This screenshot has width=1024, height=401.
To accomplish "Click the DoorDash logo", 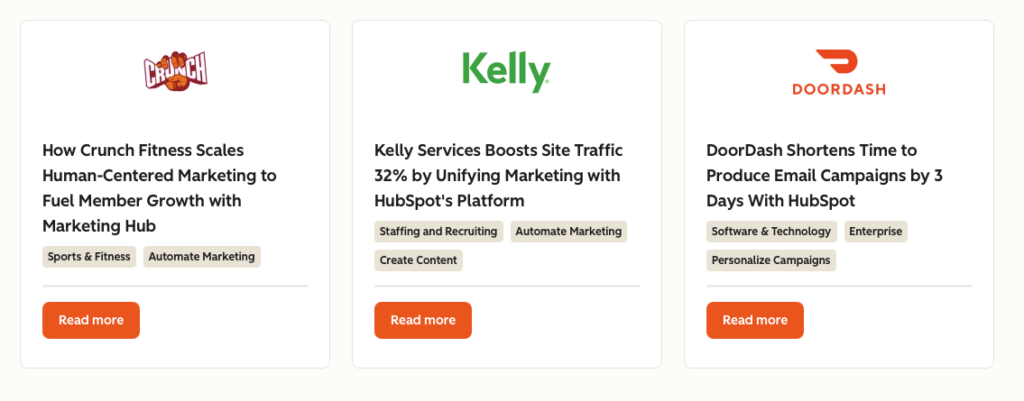I will click(x=838, y=71).
